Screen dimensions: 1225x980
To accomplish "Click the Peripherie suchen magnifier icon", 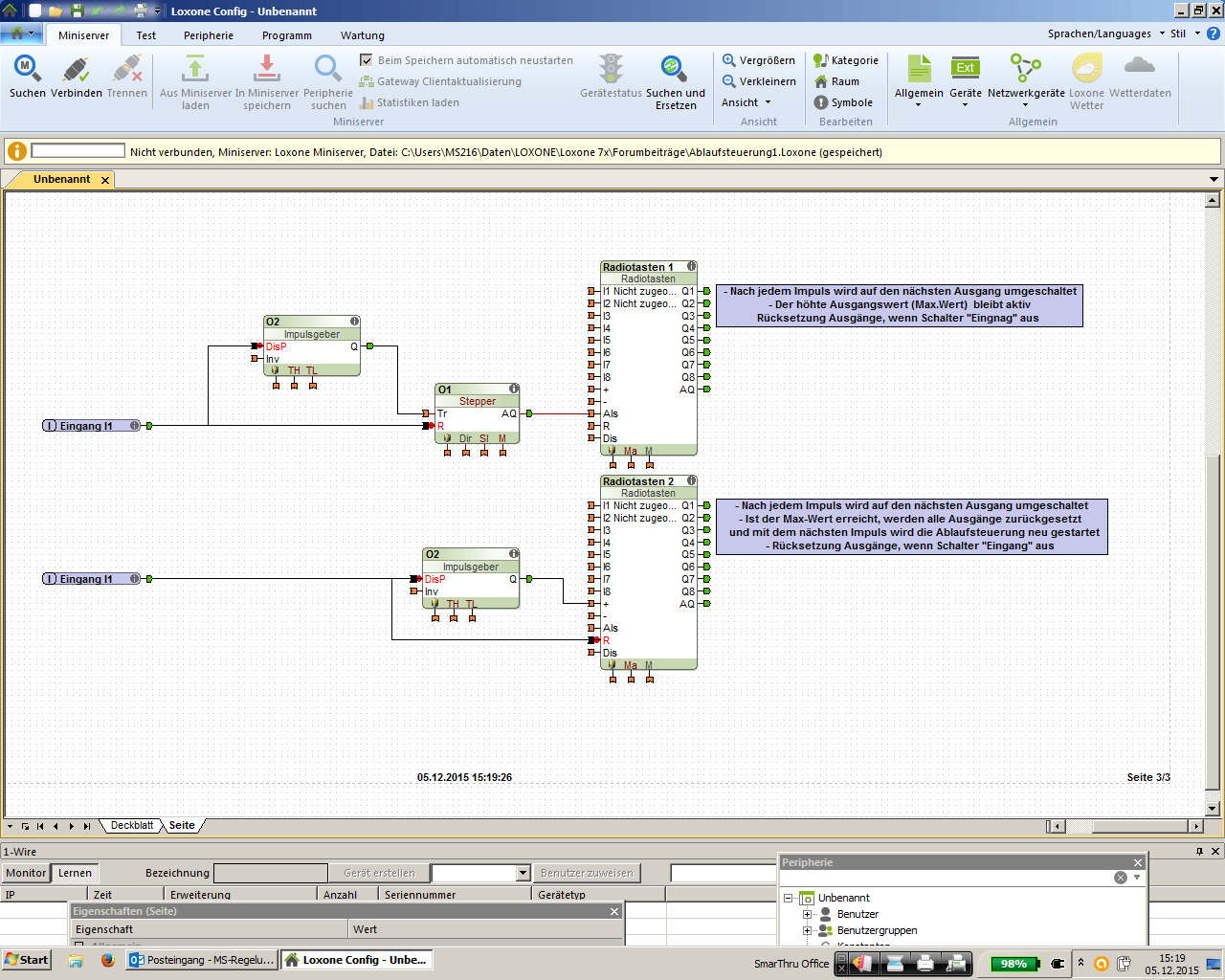I will (x=327, y=69).
